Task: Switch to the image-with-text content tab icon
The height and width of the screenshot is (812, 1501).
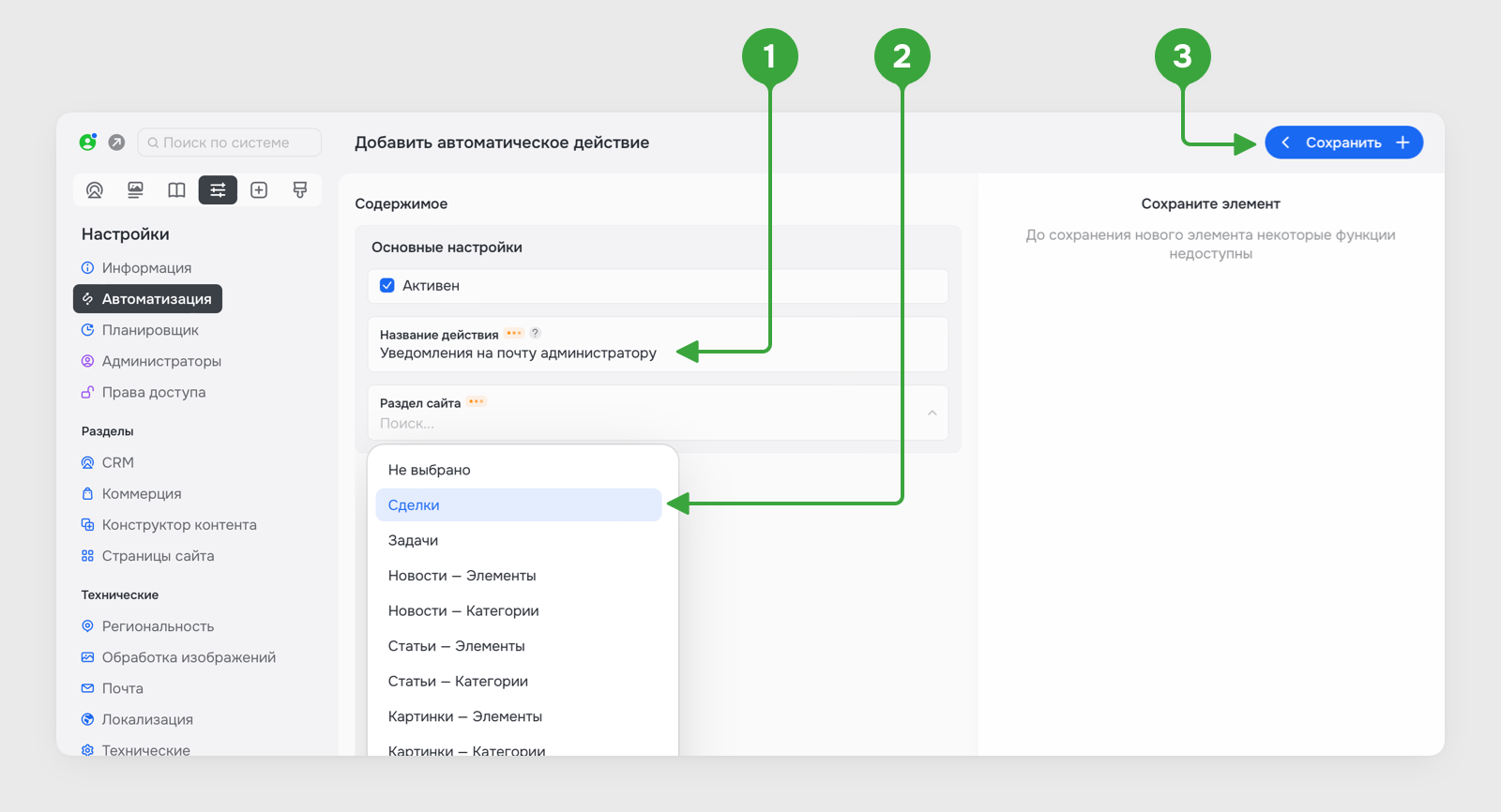Action: tap(136, 190)
